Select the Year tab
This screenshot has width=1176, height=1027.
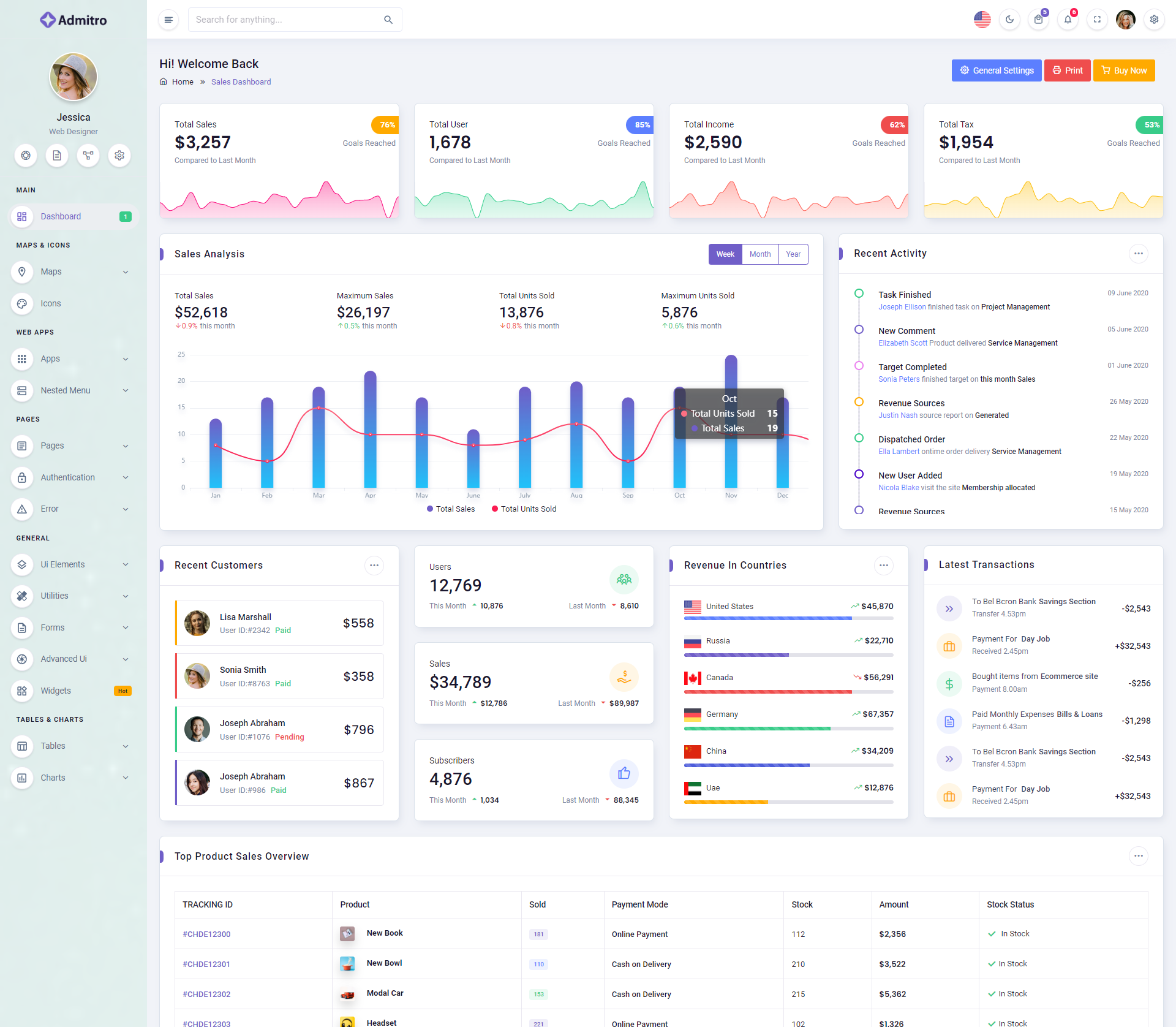tap(793, 254)
